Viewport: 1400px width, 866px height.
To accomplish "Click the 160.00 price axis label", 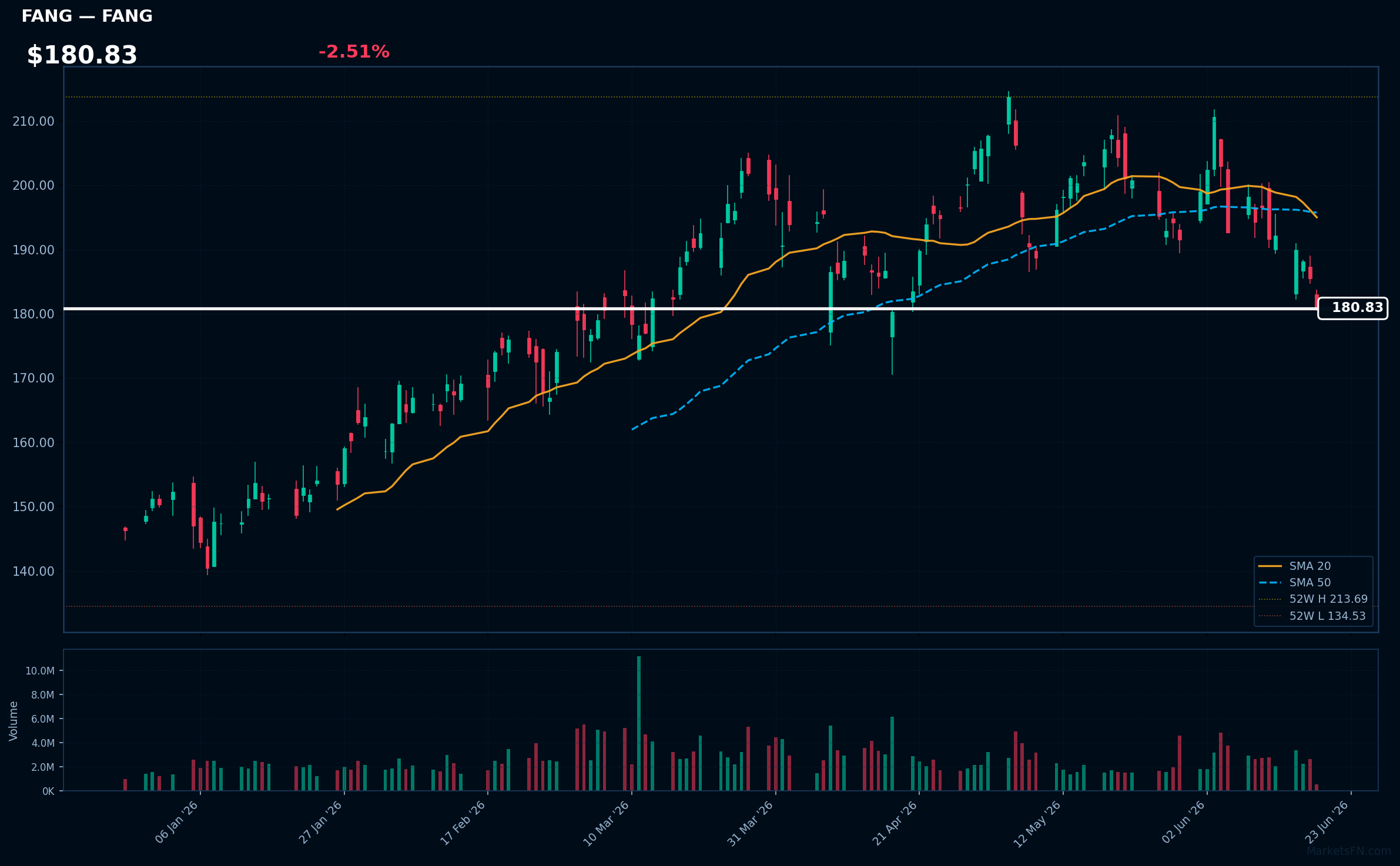I will [x=34, y=442].
